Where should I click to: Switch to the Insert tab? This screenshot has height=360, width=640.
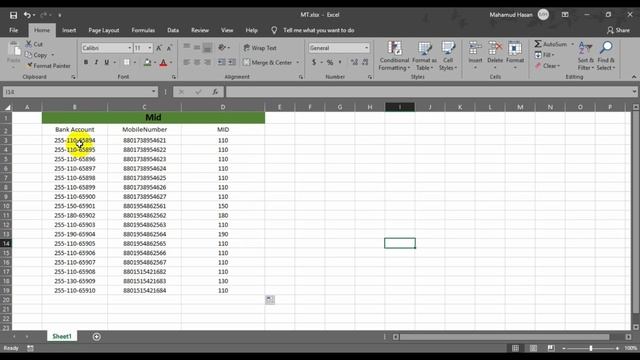(x=69, y=30)
